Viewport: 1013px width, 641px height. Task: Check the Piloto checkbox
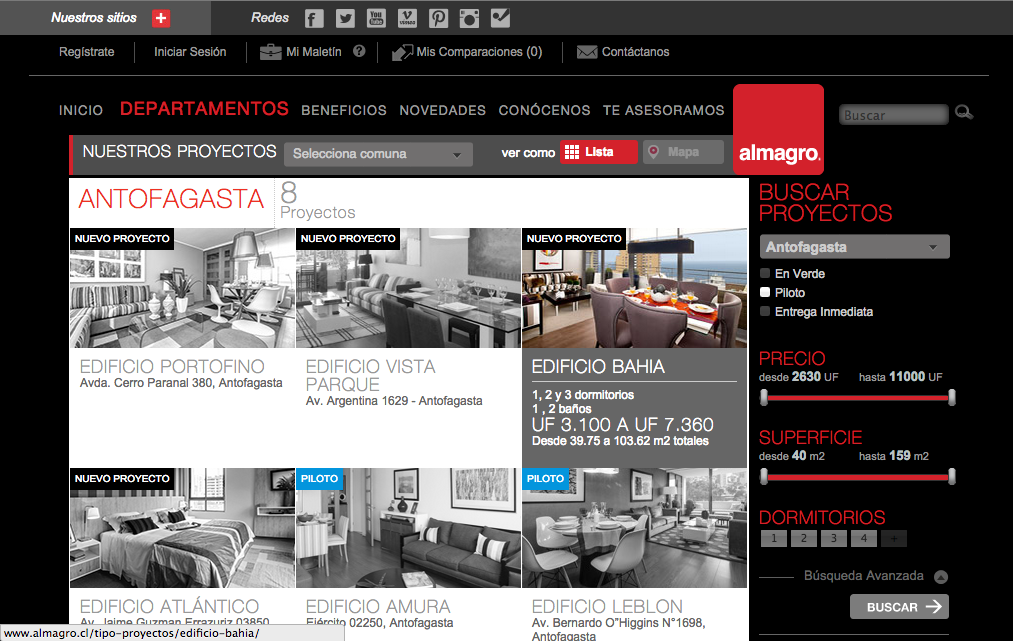[765, 292]
